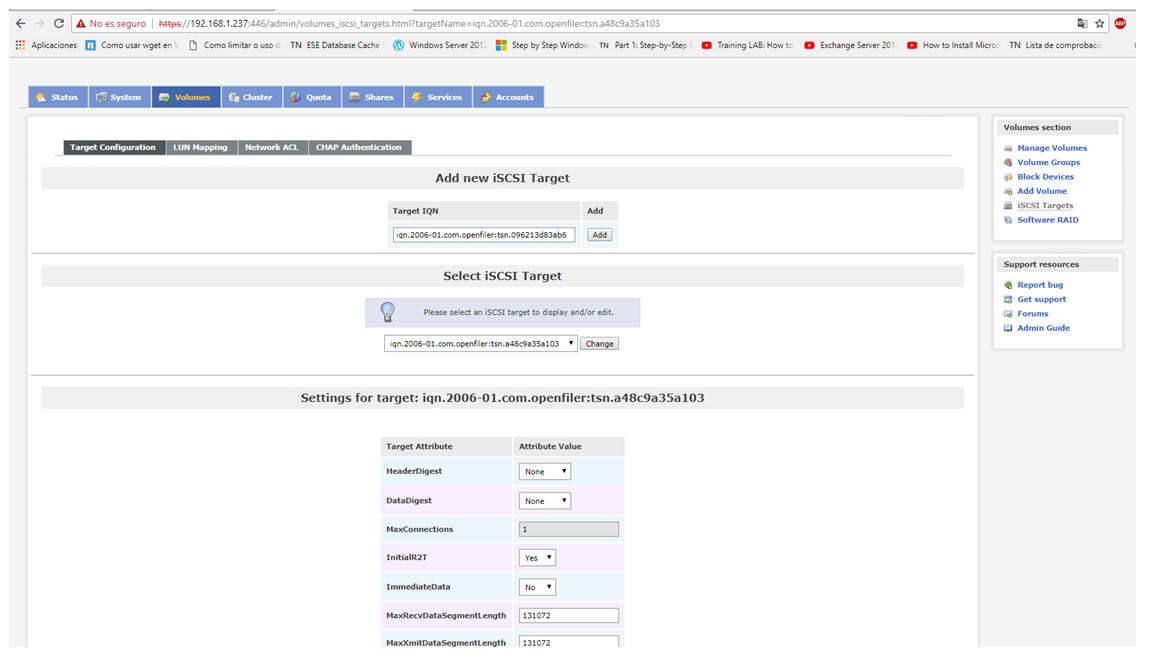
Task: Click the MaxConnections value field
Action: pyautogui.click(x=569, y=529)
